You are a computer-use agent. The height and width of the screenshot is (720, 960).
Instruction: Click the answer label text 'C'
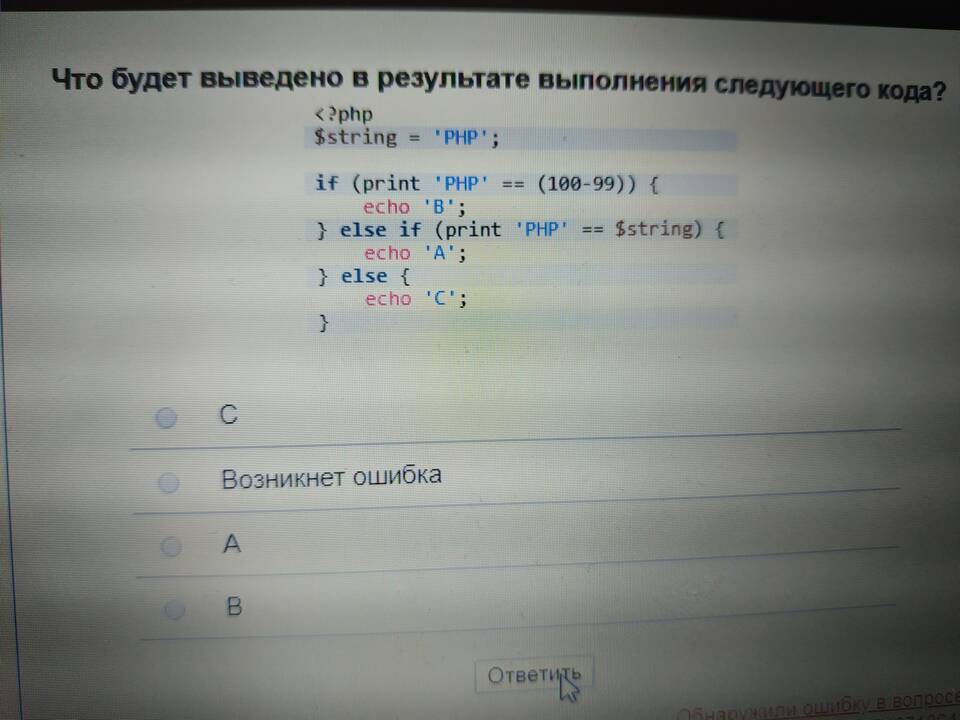point(229,415)
